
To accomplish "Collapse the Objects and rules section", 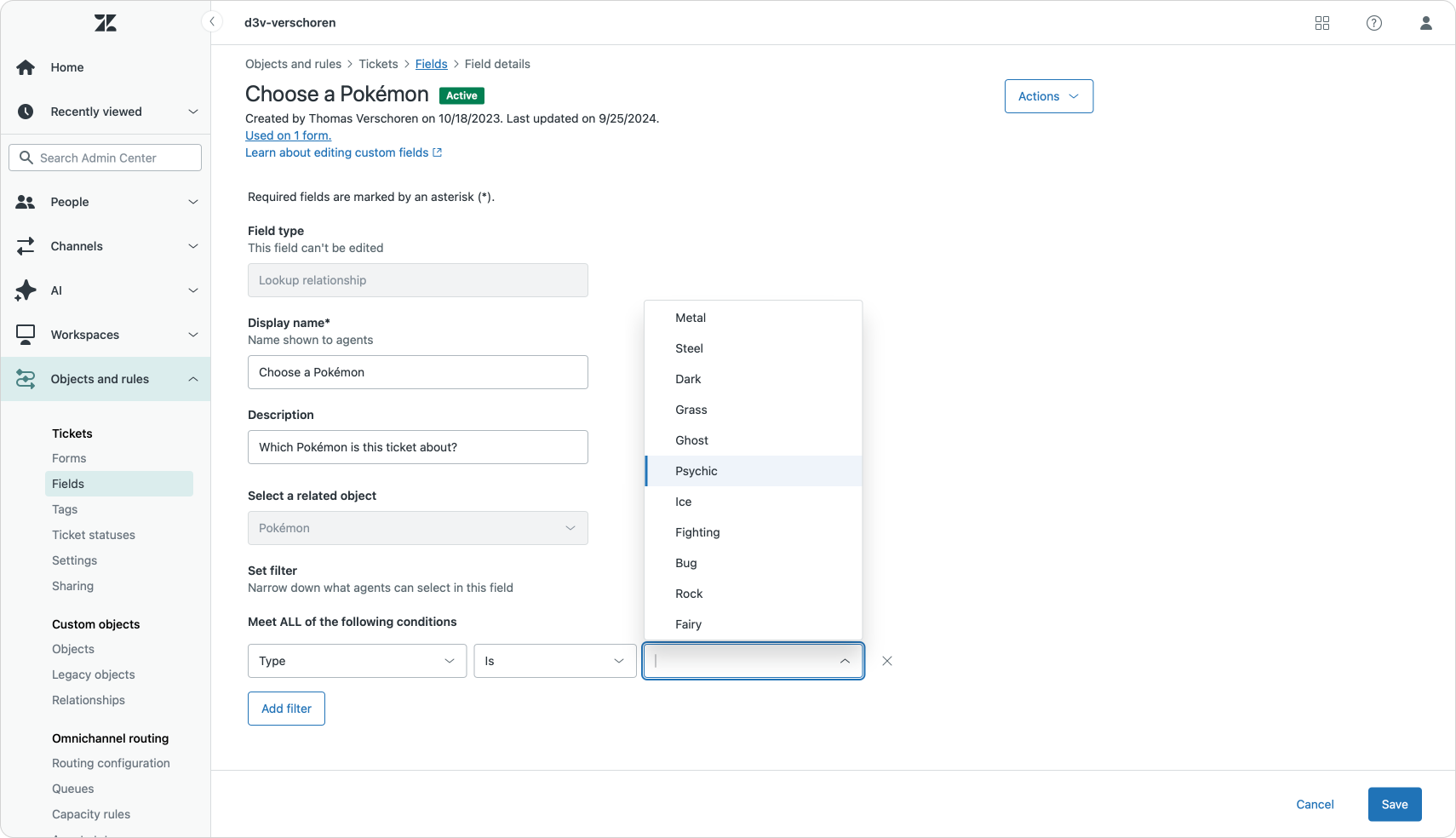I will pos(193,379).
